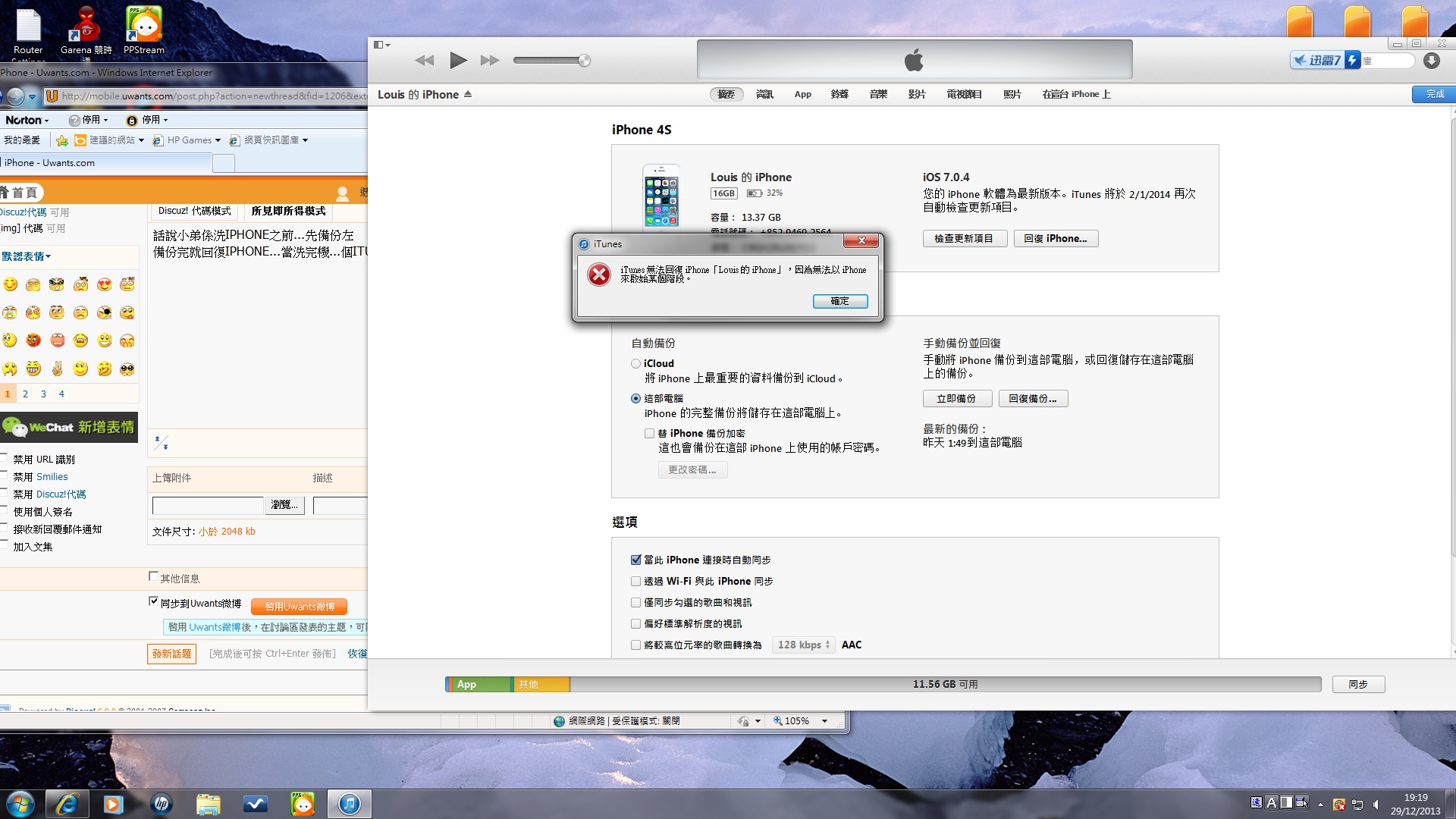The width and height of the screenshot is (1456, 819).
Task: Click the iTunes volume slider knob
Action: click(x=584, y=61)
